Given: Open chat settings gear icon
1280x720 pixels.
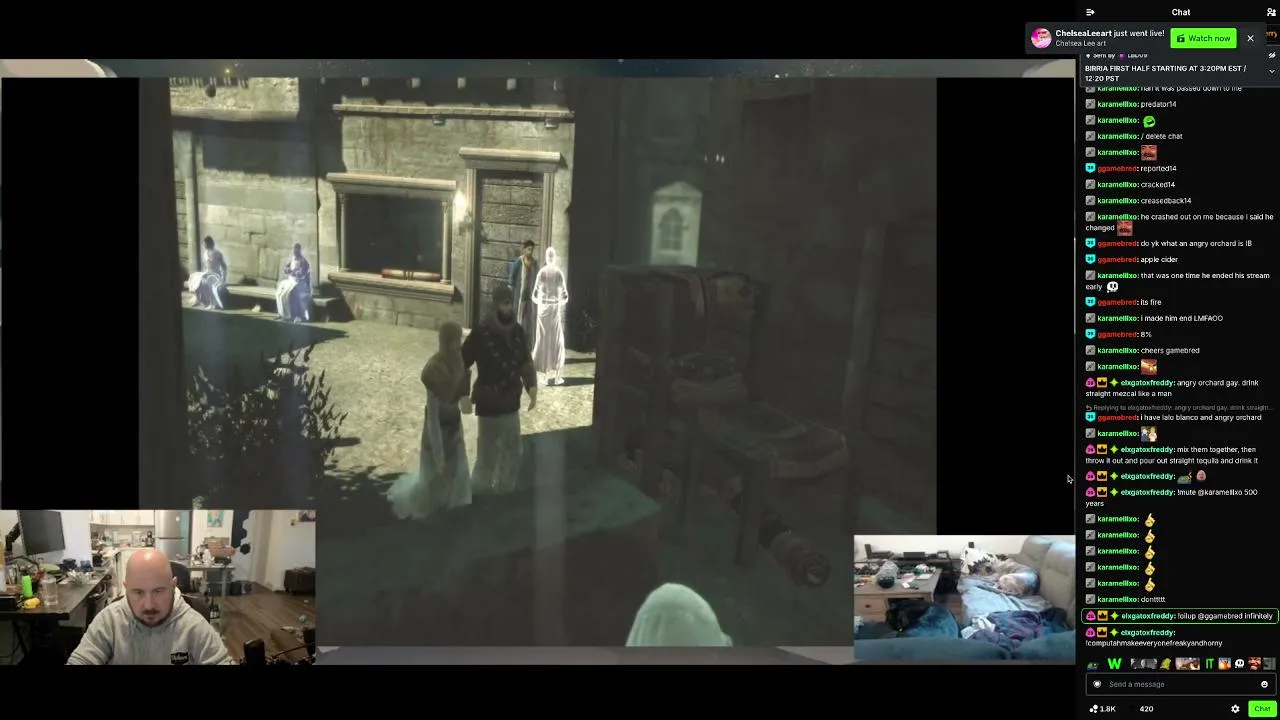Looking at the screenshot, I should (x=1235, y=709).
